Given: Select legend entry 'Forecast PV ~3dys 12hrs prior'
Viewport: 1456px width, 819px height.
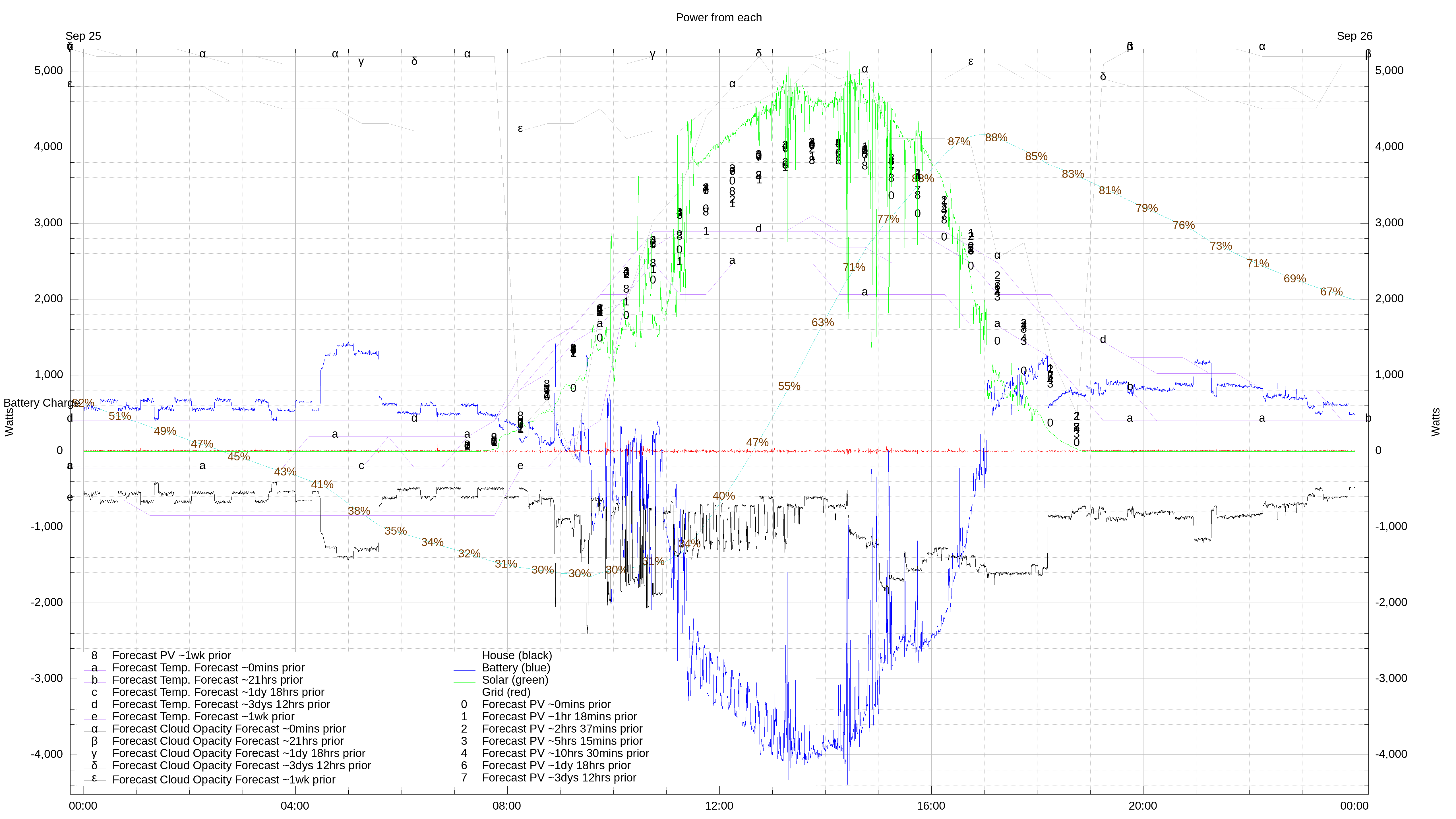Looking at the screenshot, I should pos(559,778).
